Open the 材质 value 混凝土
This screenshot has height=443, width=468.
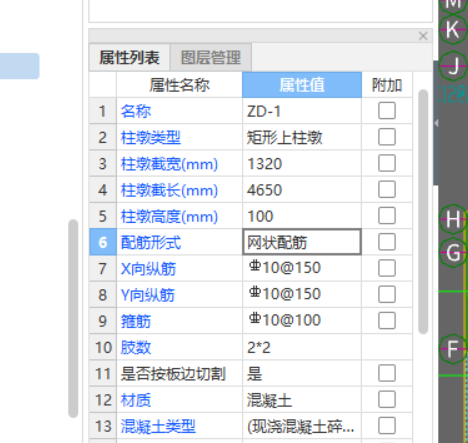coord(302,400)
